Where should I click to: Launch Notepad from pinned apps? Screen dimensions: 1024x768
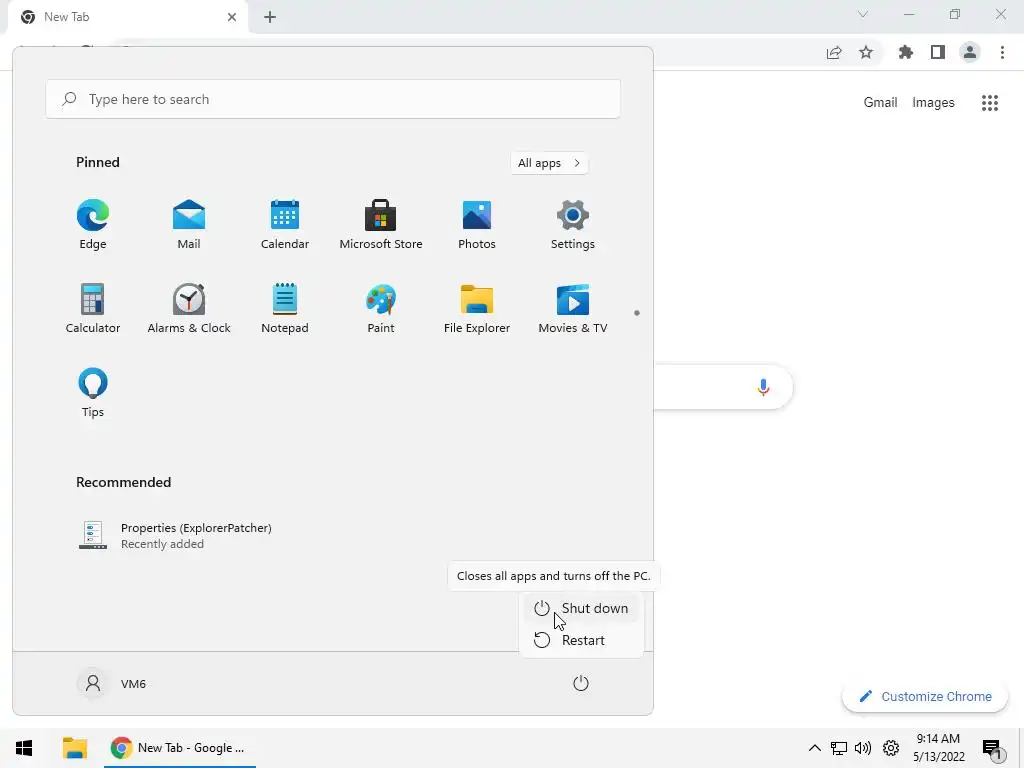[x=285, y=308]
